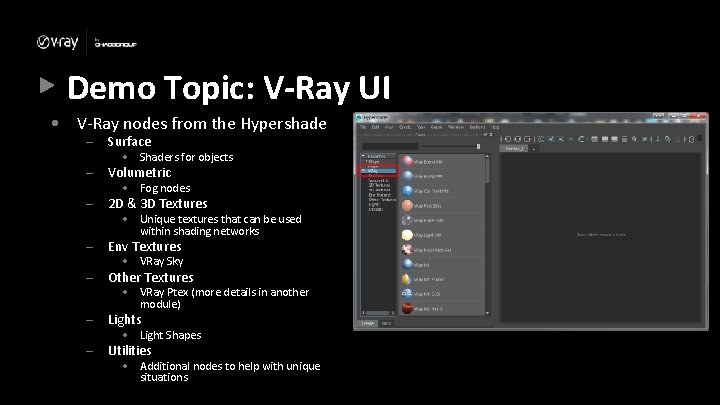The image size is (720, 405).
Task: Close the Hypershade window
Action: pos(699,117)
